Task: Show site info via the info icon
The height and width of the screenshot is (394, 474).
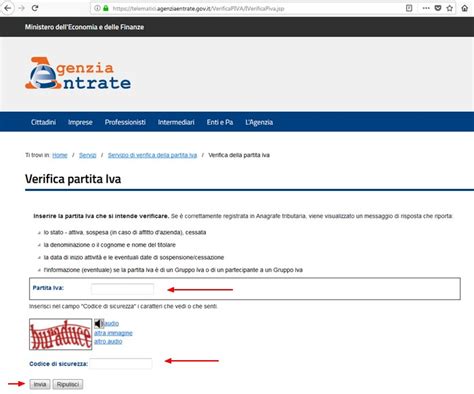Action: click(x=97, y=8)
